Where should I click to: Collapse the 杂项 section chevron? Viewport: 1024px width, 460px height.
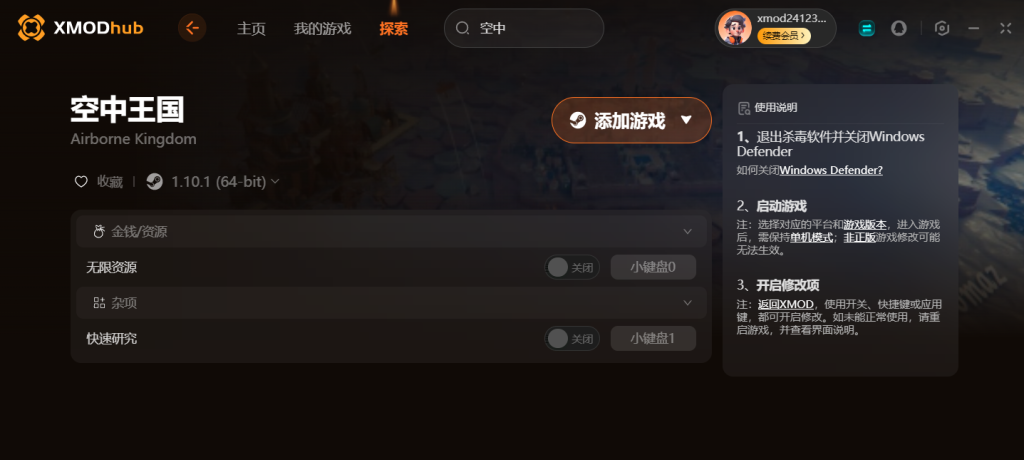[x=687, y=303]
